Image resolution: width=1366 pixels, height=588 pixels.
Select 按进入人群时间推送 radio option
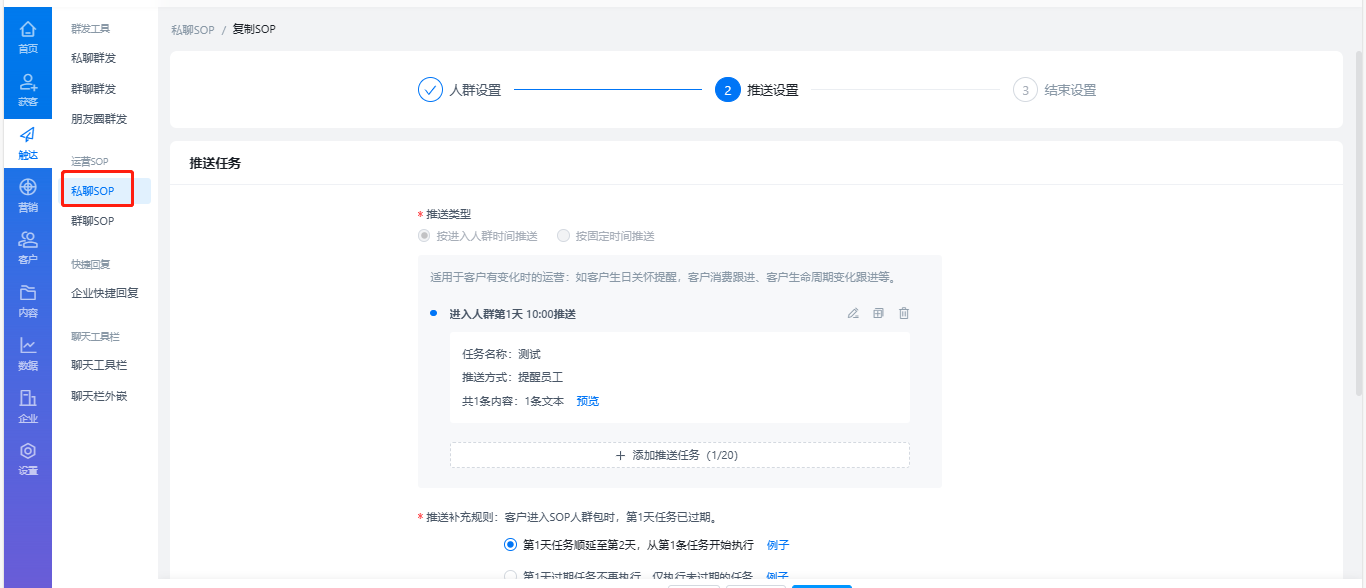(424, 236)
